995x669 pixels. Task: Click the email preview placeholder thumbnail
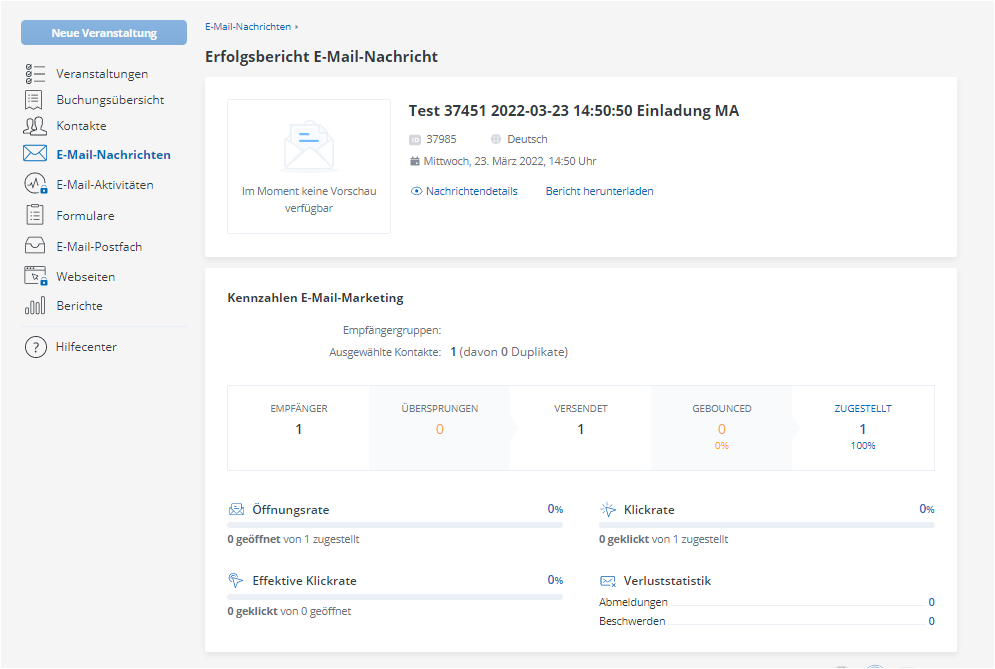click(309, 166)
